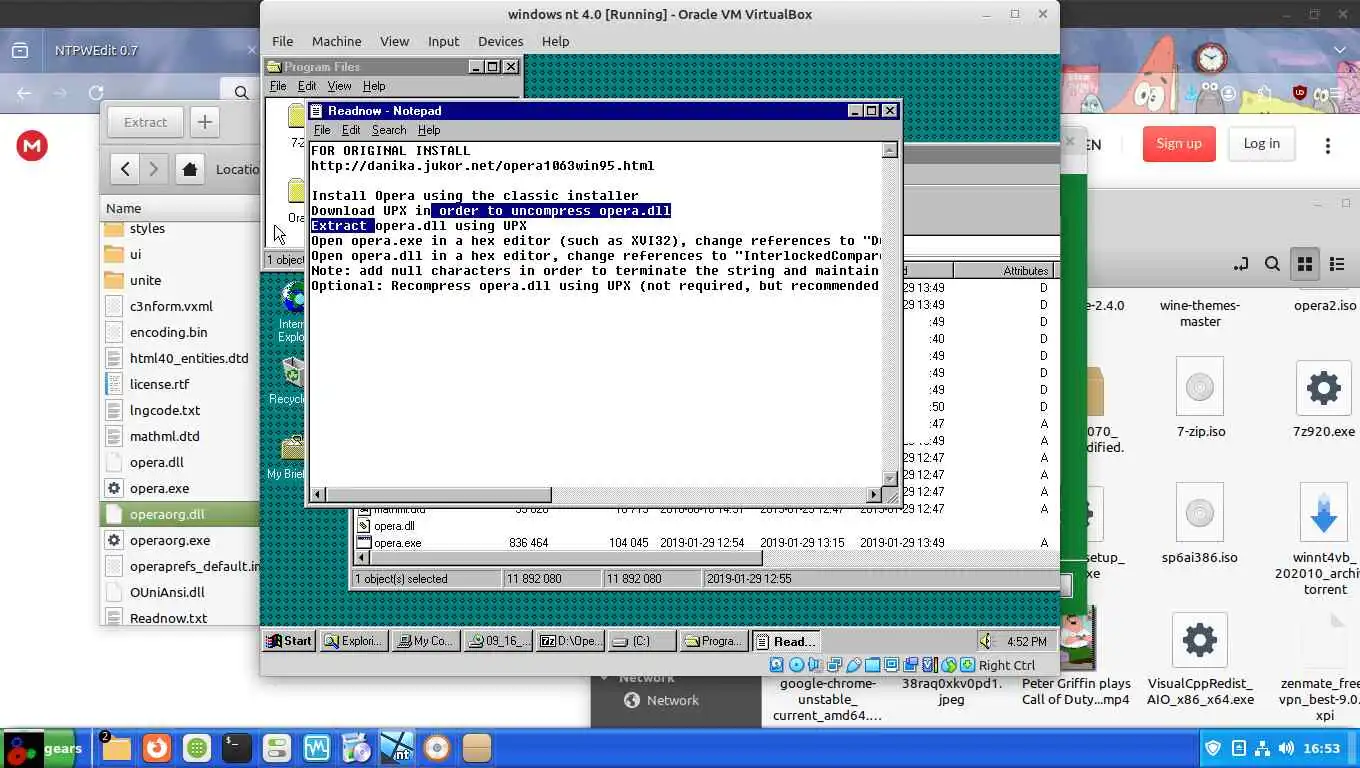Click the VirtualBox green mouse integration icon

click(x=949, y=665)
